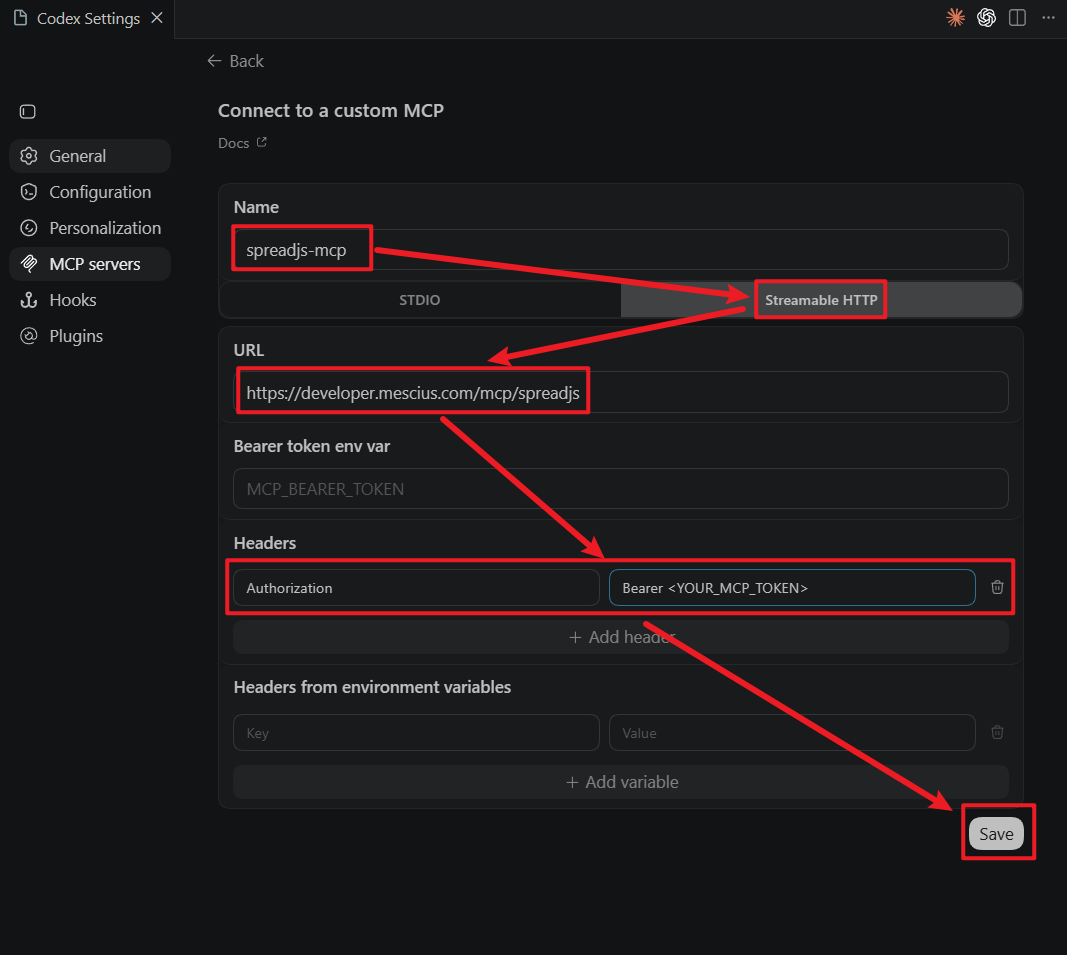Click the Name field containing spreadjs-mcp

(621, 250)
